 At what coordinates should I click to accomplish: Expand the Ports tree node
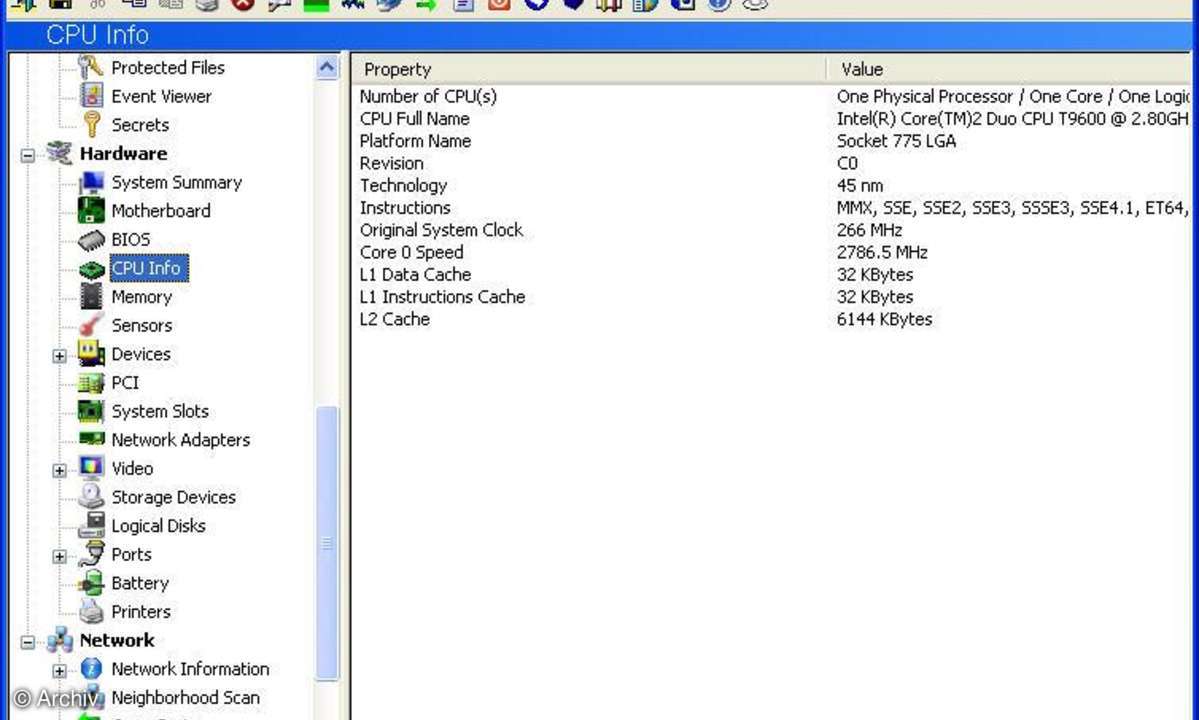(x=60, y=556)
